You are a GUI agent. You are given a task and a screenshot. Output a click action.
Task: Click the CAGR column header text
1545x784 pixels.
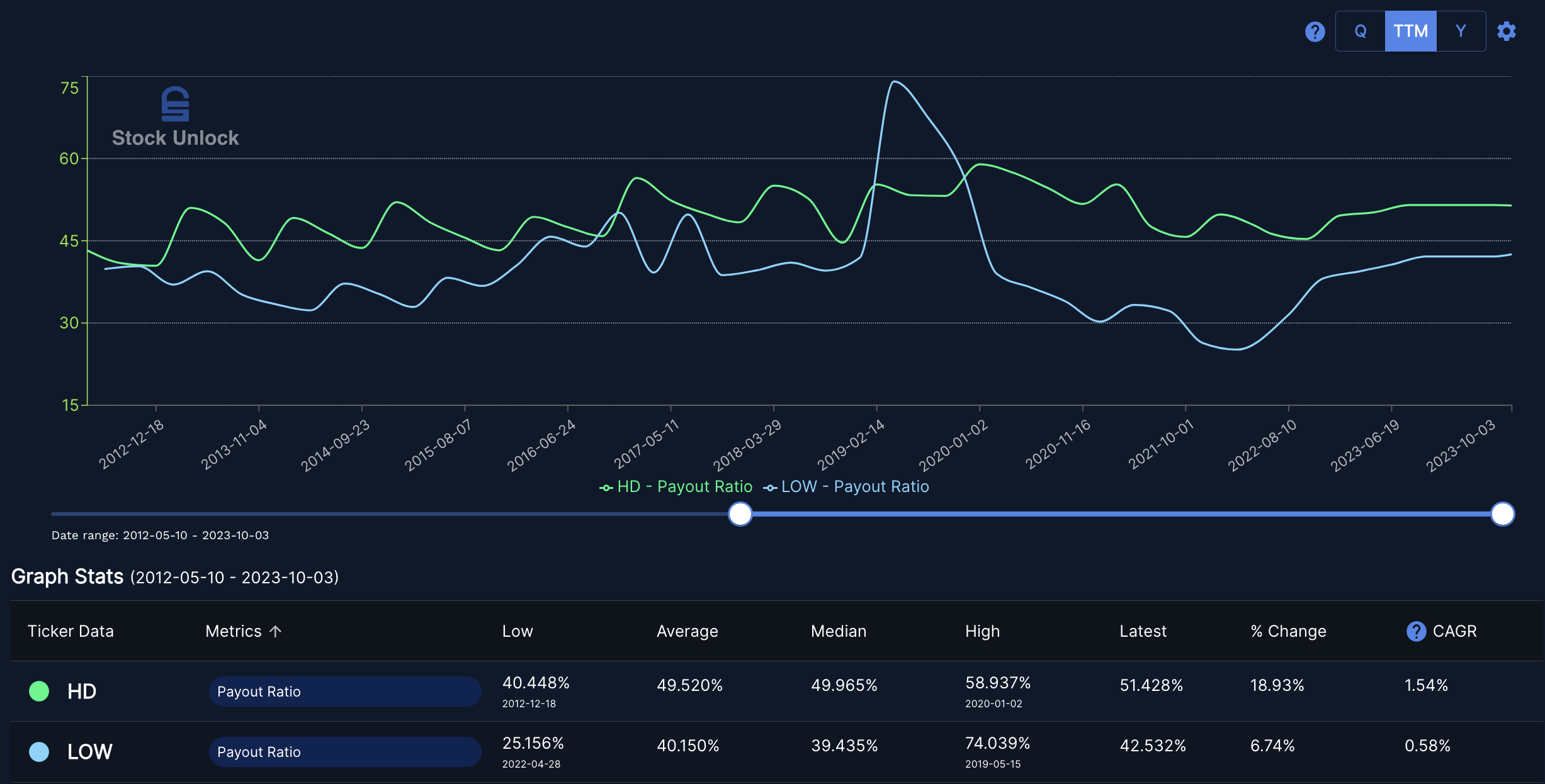(1454, 631)
